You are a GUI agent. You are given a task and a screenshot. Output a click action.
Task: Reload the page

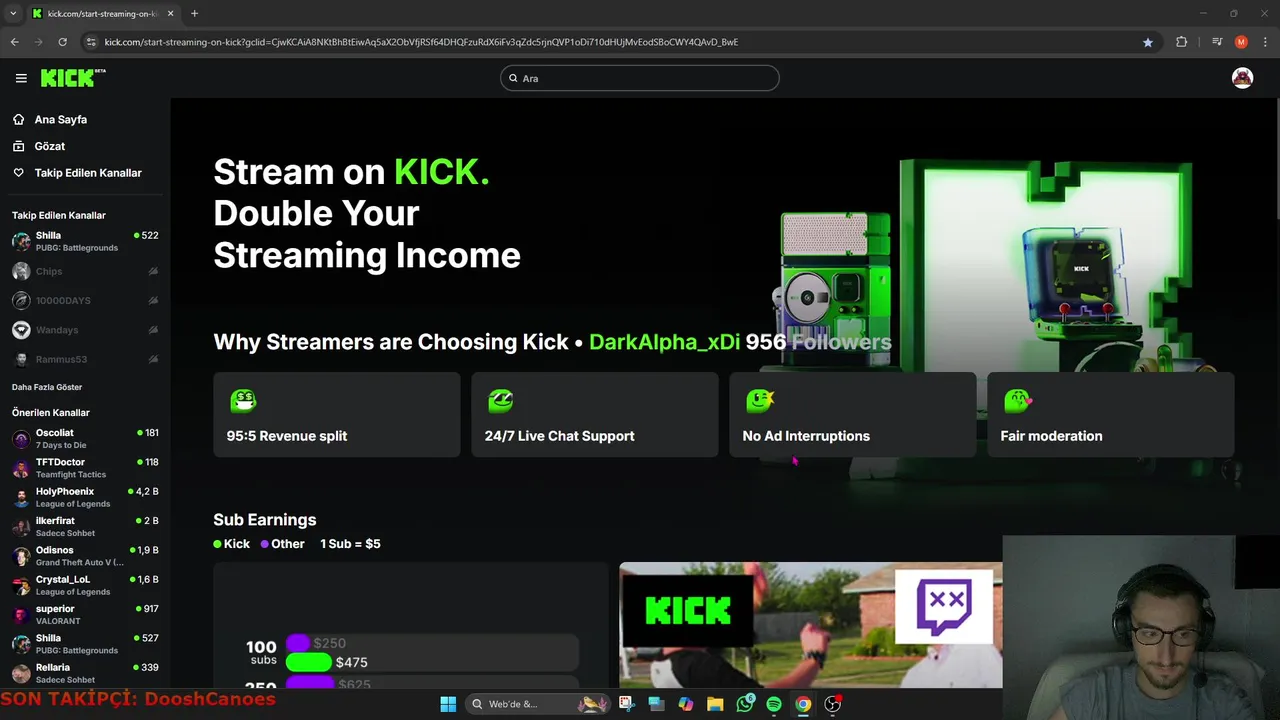[62, 42]
